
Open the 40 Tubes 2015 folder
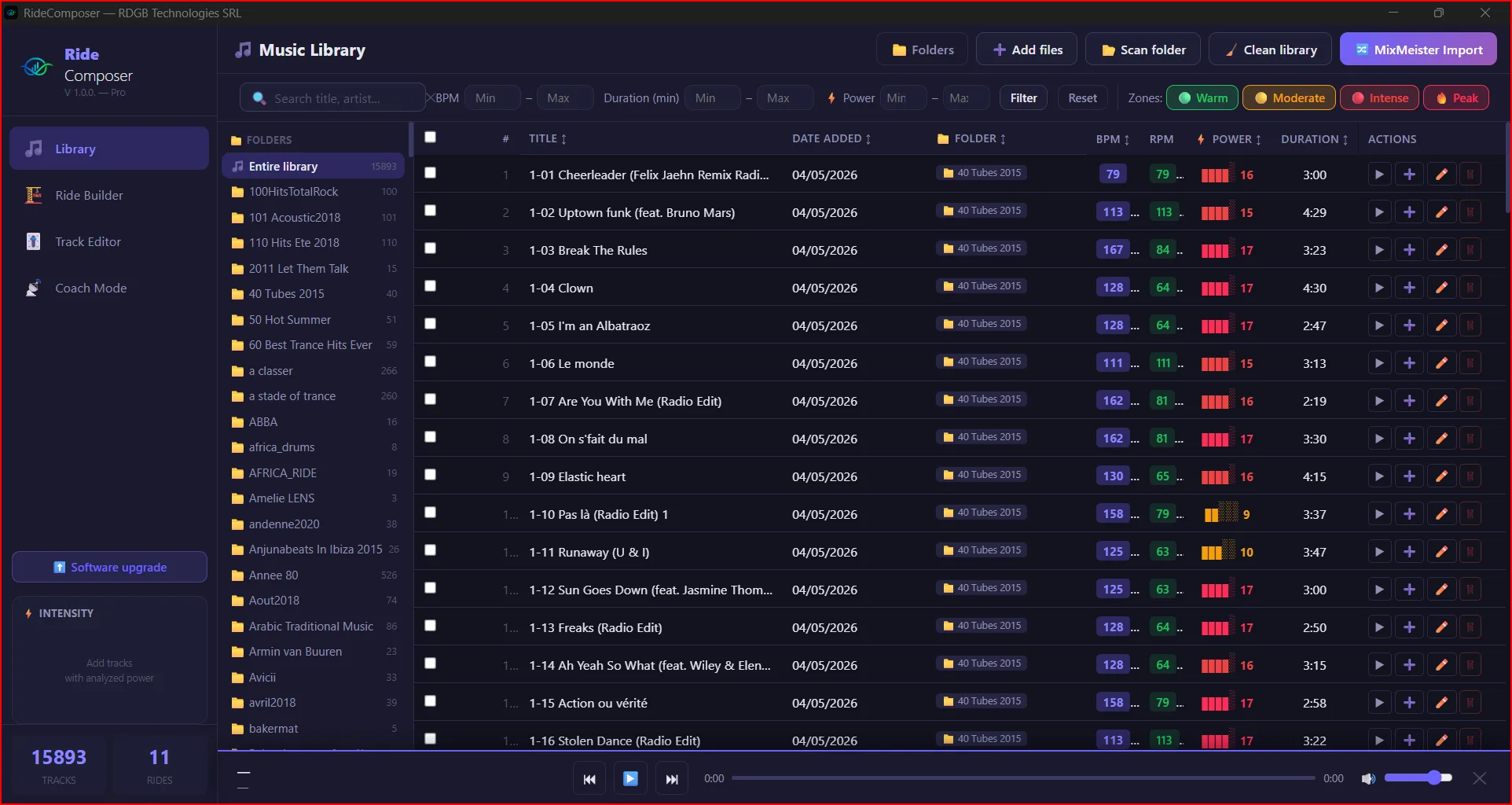[x=314, y=293]
